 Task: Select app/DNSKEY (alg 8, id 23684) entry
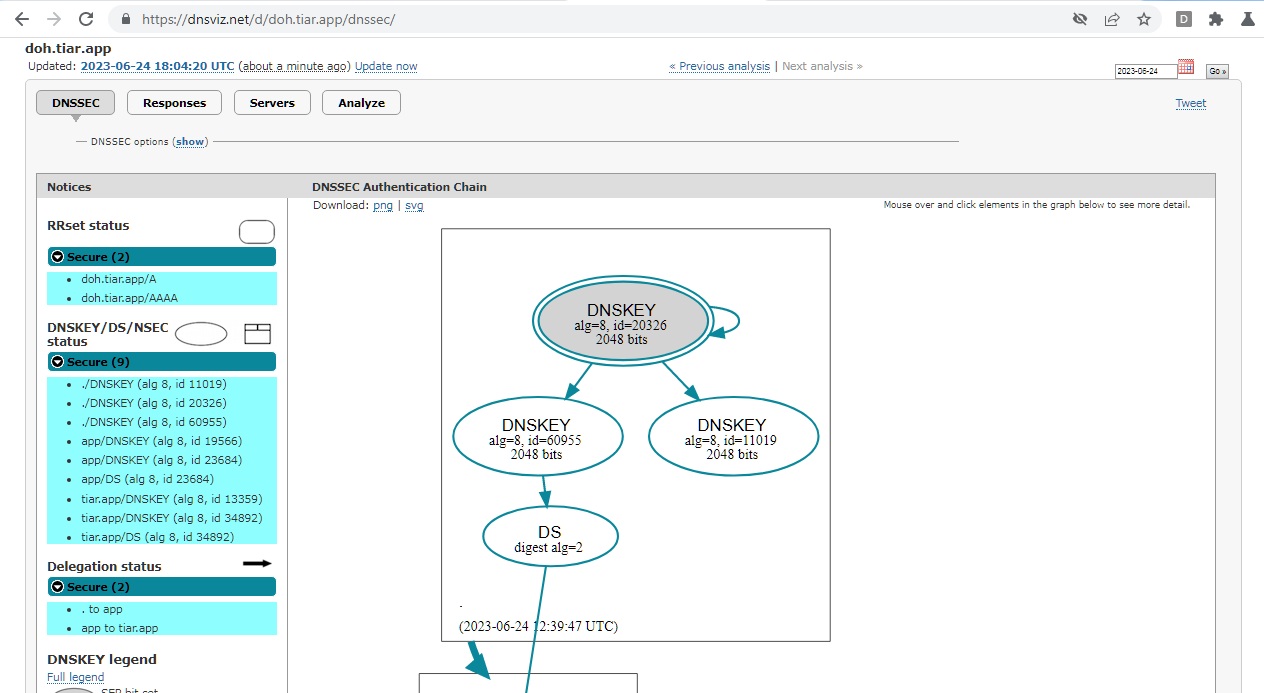click(161, 460)
